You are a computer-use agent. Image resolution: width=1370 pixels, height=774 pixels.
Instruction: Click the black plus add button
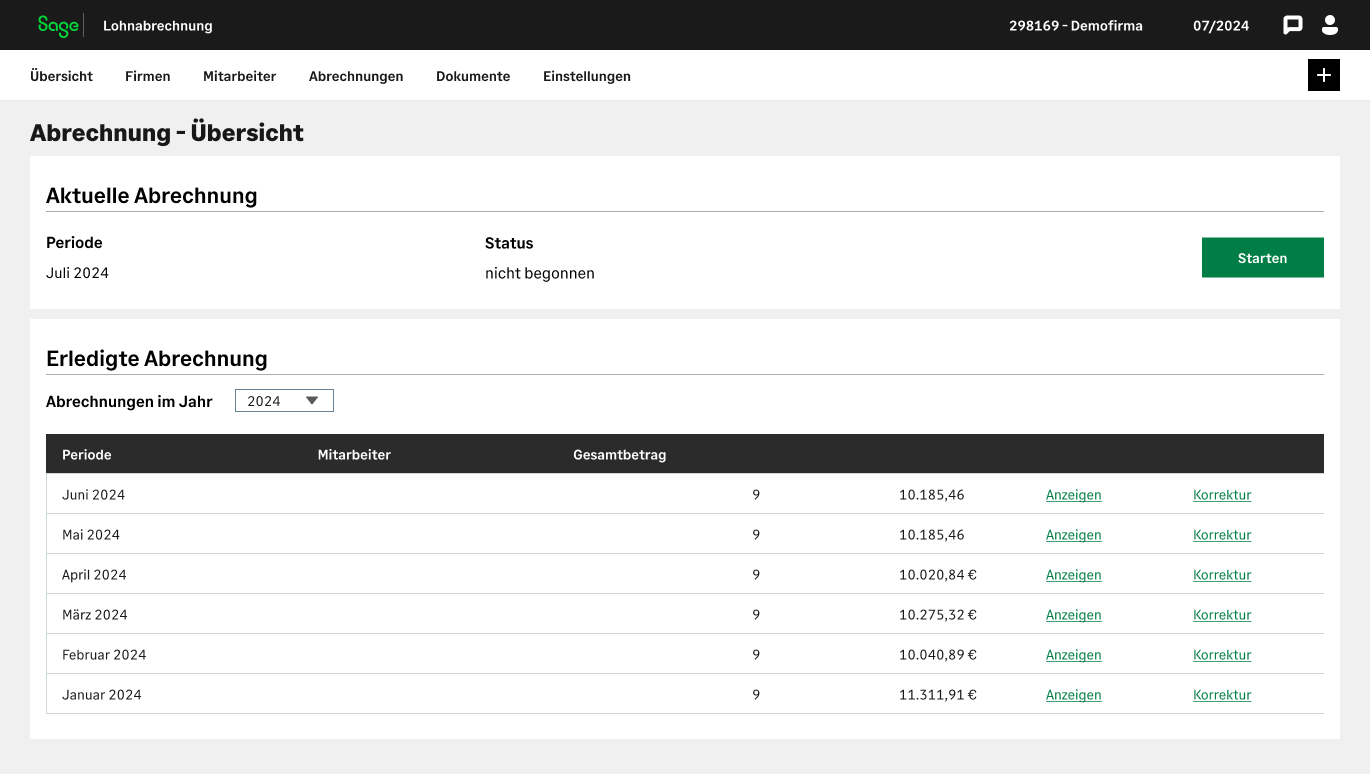click(1323, 76)
